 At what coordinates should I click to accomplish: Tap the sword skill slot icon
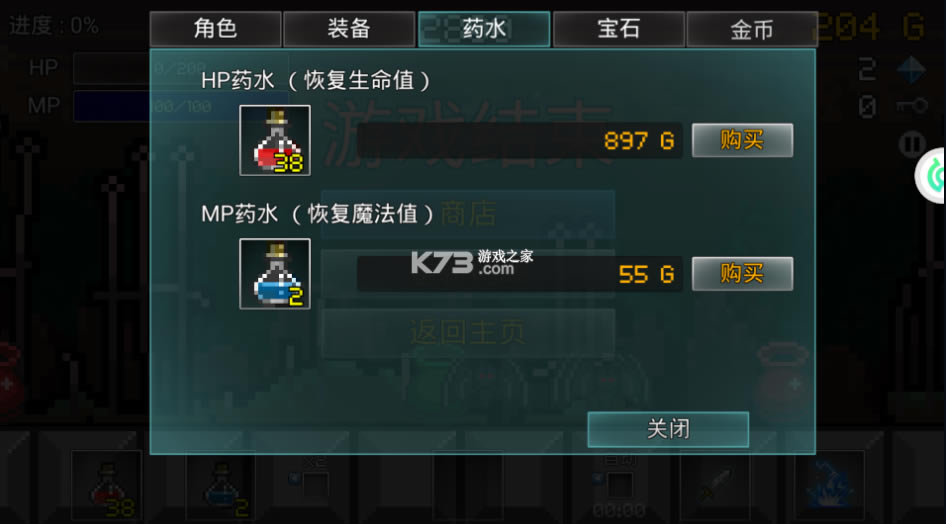pos(716,486)
